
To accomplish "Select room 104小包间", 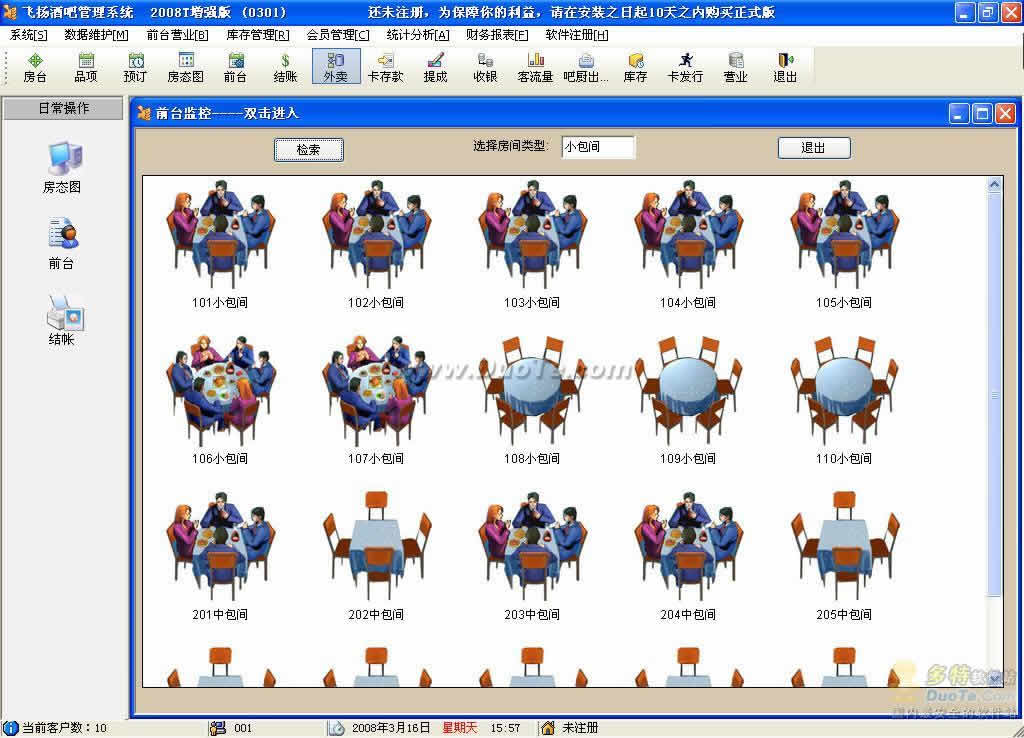I will point(688,244).
